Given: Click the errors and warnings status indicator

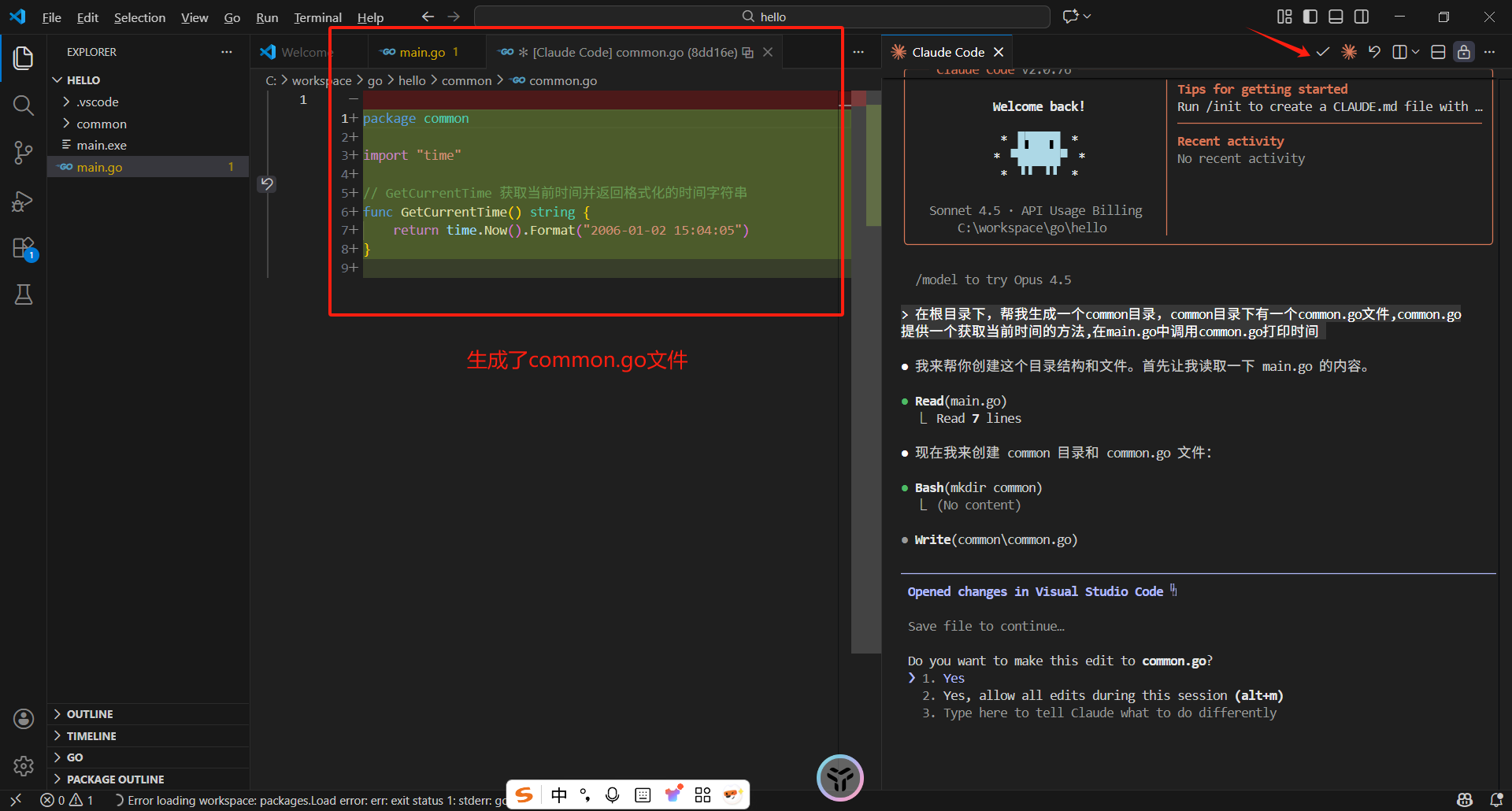Looking at the screenshot, I should (67, 800).
